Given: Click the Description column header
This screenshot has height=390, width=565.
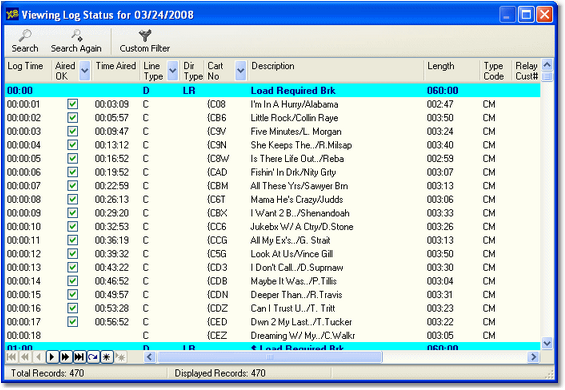Looking at the screenshot, I should click(336, 71).
